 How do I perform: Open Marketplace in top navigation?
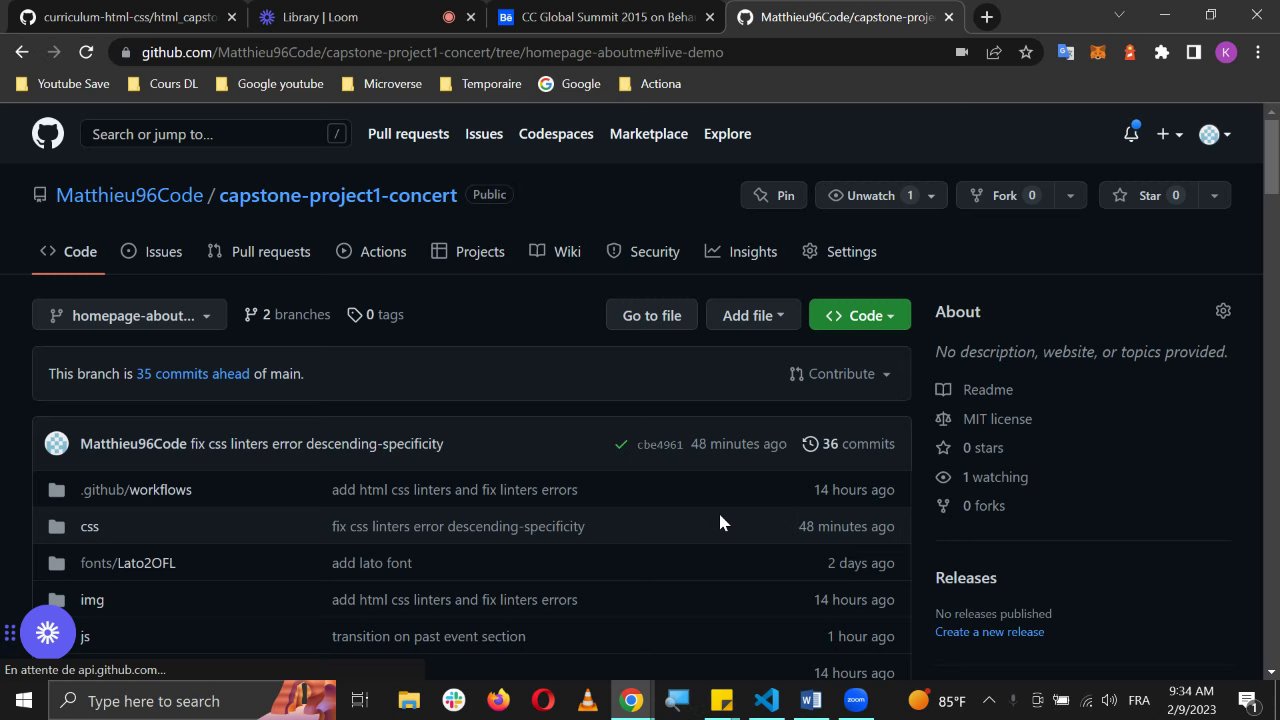(649, 134)
